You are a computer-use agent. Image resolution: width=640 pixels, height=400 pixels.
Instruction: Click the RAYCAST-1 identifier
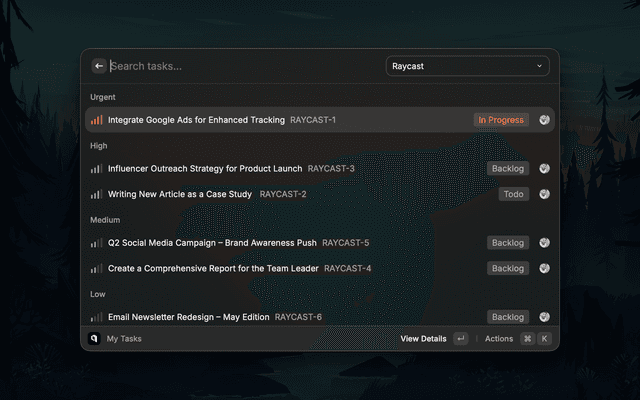(x=313, y=120)
